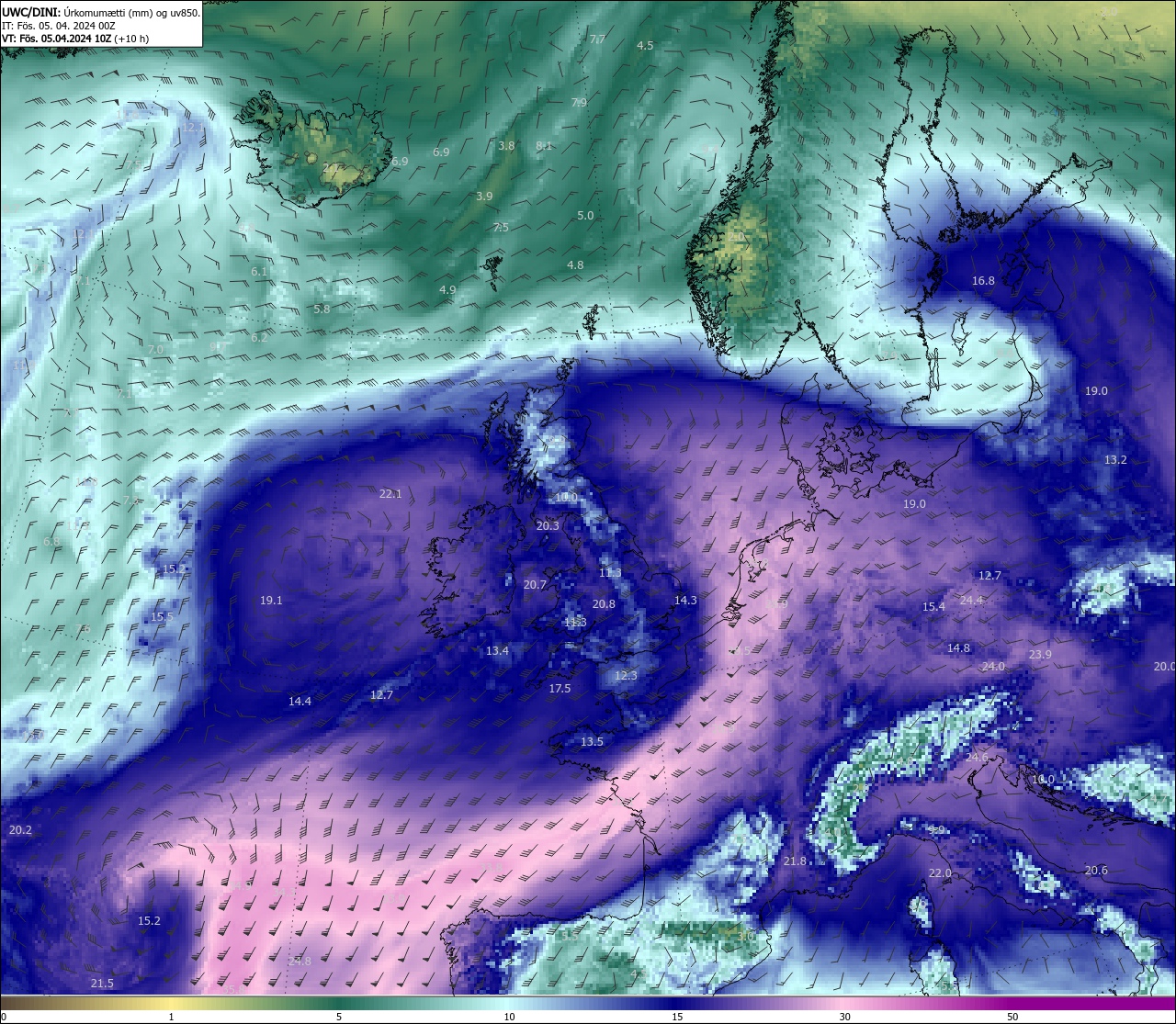
Task: Click the UWC/DINI Úrkomumætti title text
Action: [100, 12]
